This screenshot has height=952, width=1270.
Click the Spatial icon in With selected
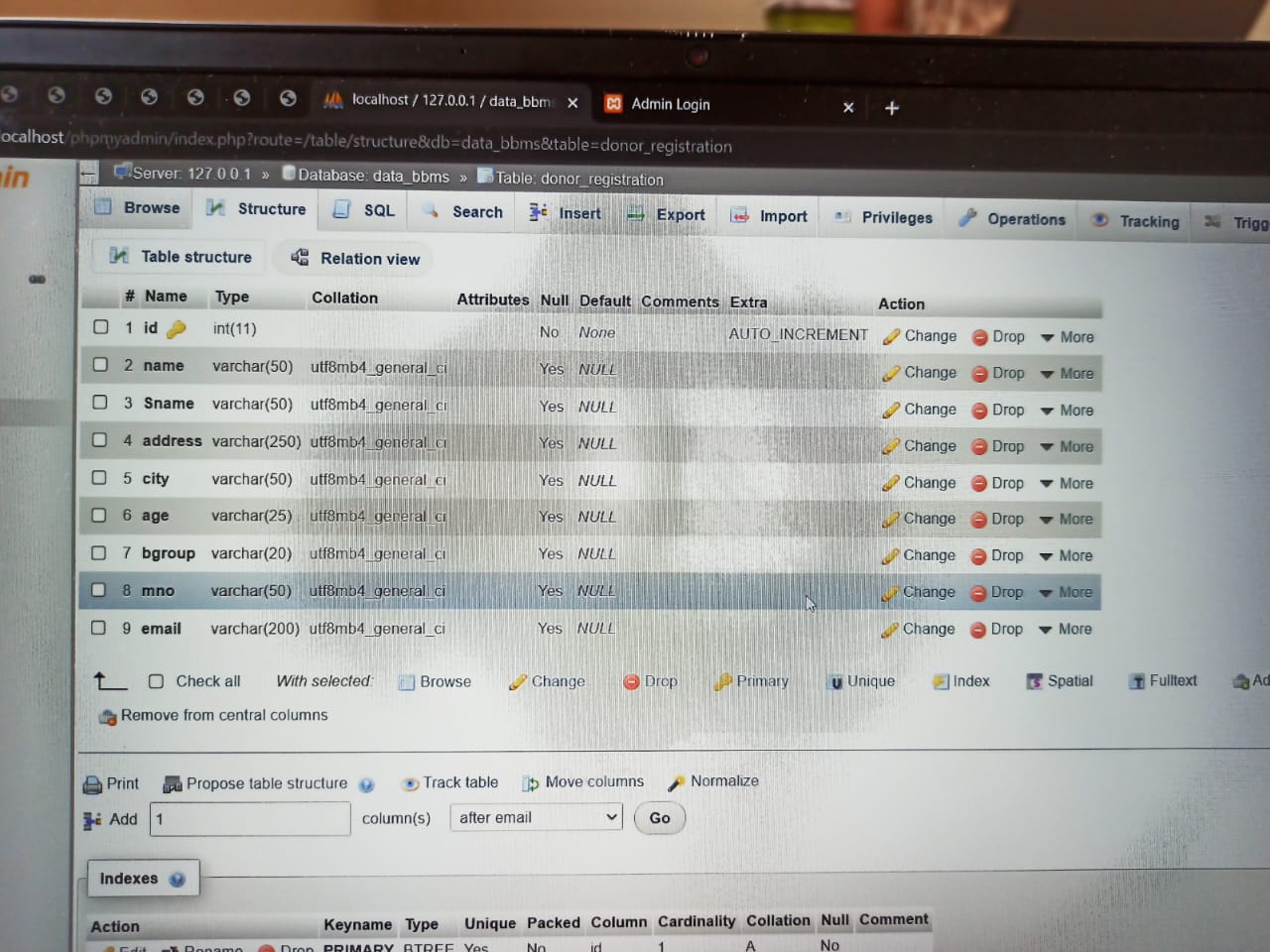coord(1035,681)
